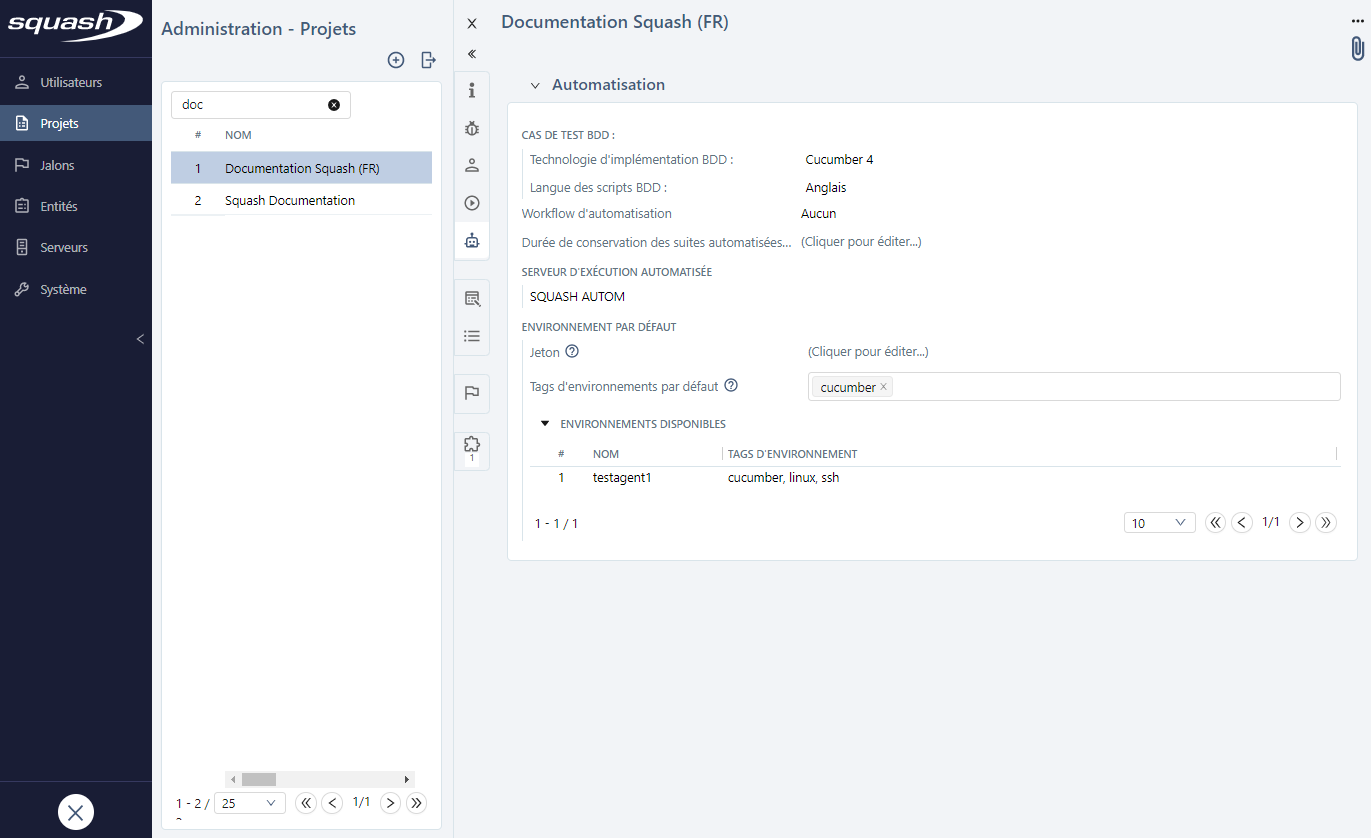Close the project detail panel
Screen dimensions: 1371x838
pos(472,23)
